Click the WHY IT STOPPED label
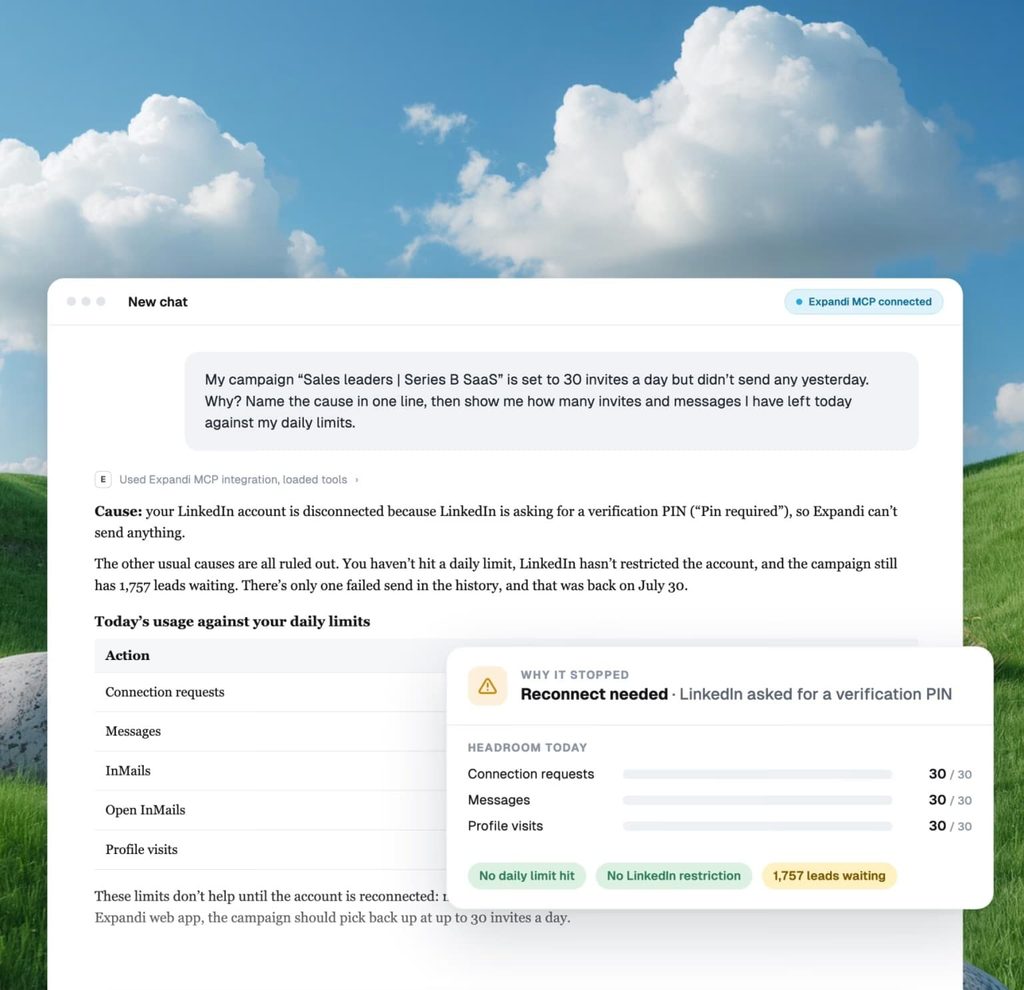This screenshot has width=1024, height=990. tap(575, 675)
